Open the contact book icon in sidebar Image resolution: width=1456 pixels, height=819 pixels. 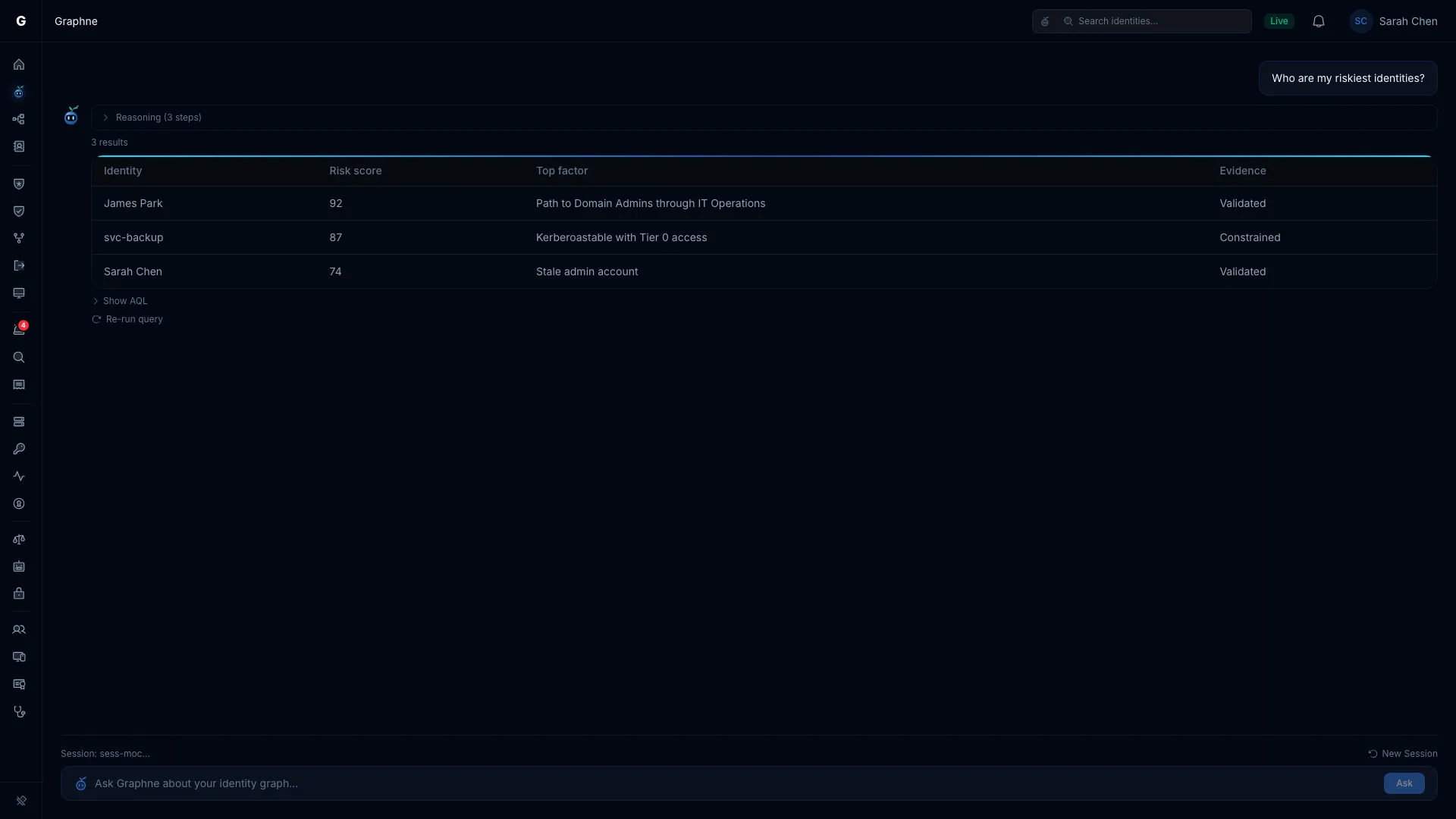pyautogui.click(x=19, y=146)
